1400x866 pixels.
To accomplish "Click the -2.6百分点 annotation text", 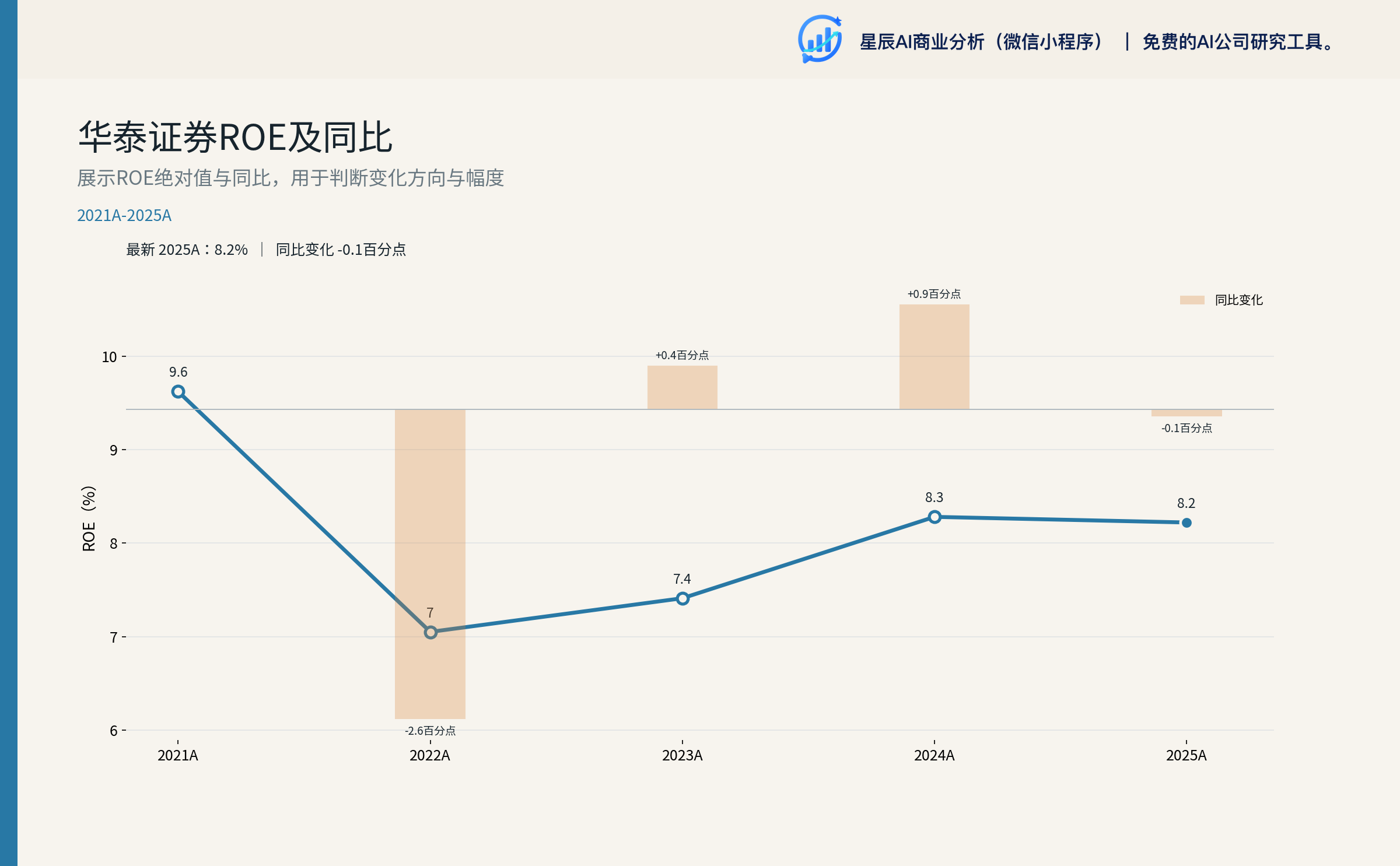I will click(x=430, y=731).
